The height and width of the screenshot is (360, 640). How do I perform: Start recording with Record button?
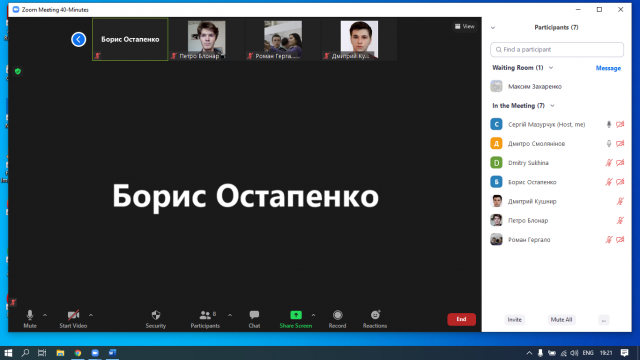click(x=337, y=319)
